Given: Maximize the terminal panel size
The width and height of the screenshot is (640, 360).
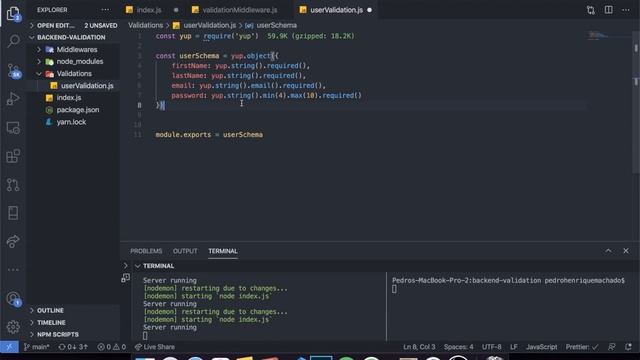Looking at the screenshot, I should pos(608,251).
